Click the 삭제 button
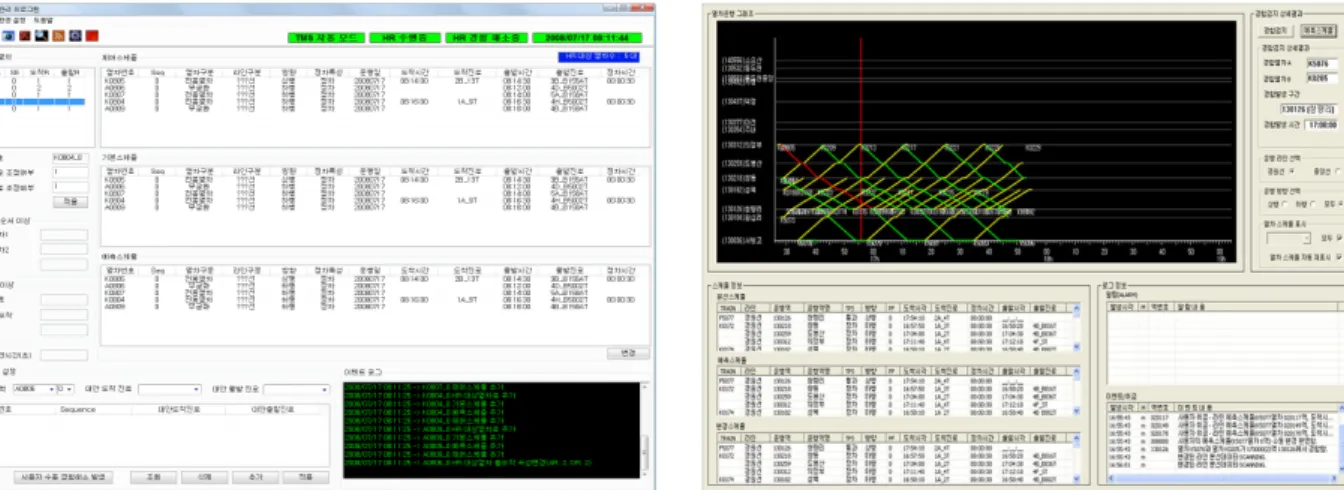The width and height of the screenshot is (1344, 490). pos(204,476)
